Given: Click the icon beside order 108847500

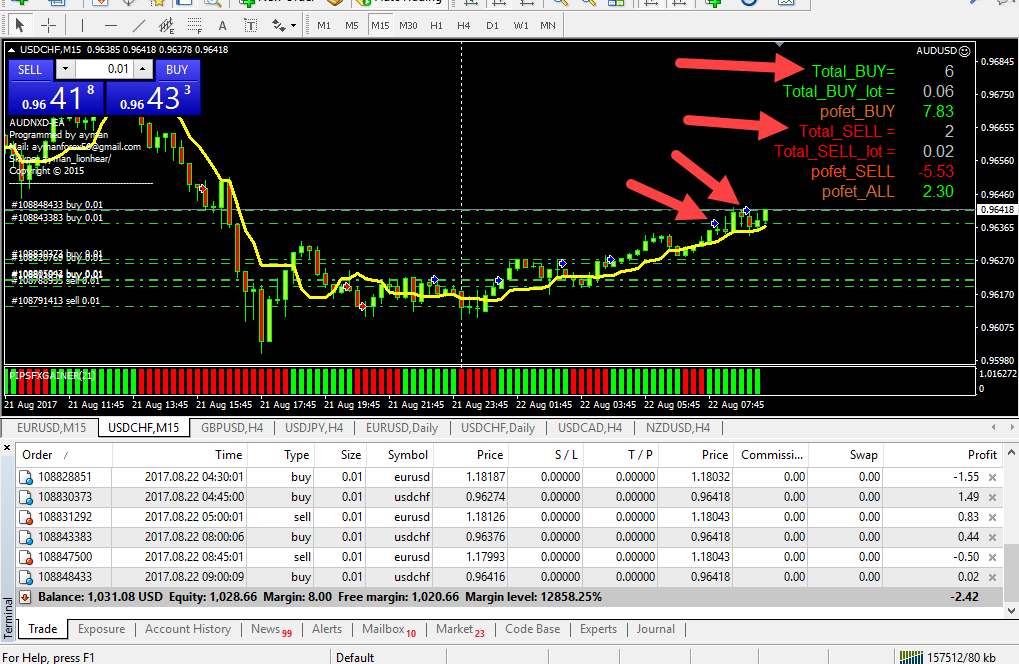Looking at the screenshot, I should click(26, 557).
